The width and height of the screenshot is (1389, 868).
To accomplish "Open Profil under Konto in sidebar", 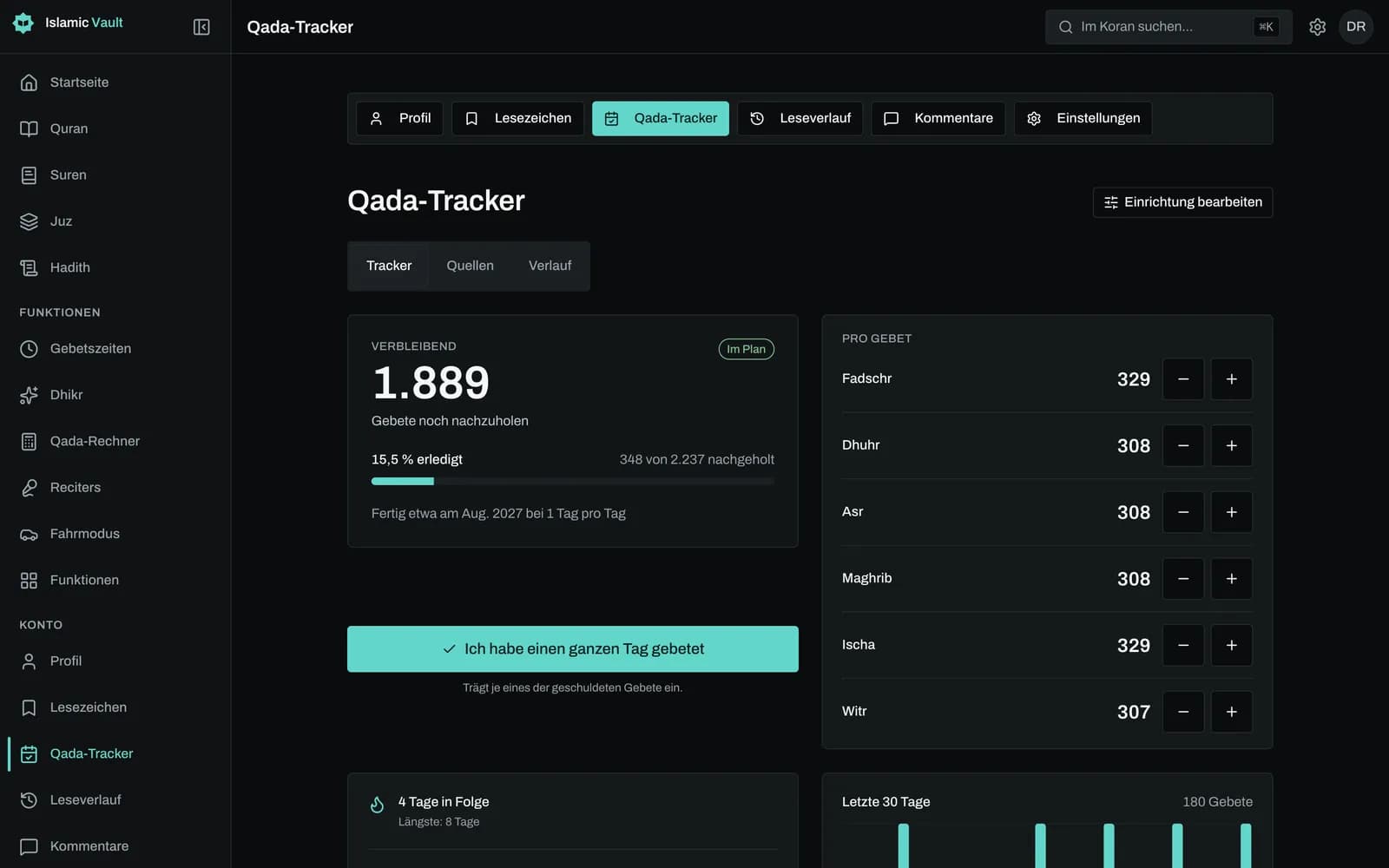I will coord(115,661).
